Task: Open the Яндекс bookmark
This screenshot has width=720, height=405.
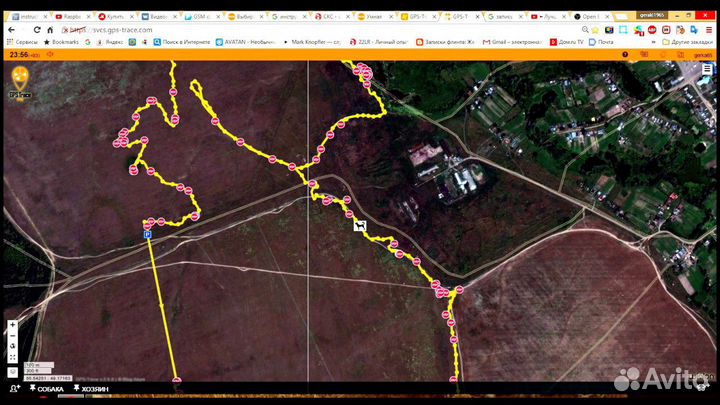Action: coord(110,42)
